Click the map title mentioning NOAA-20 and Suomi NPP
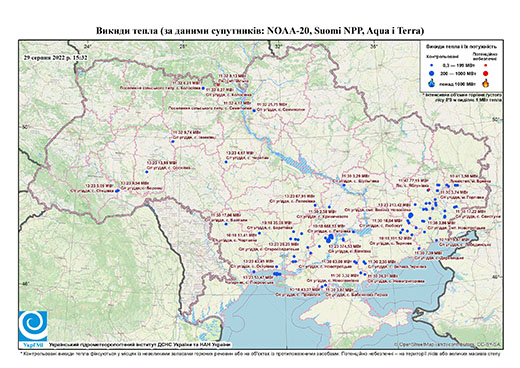This screenshot has height=368, width=520. [x=260, y=31]
